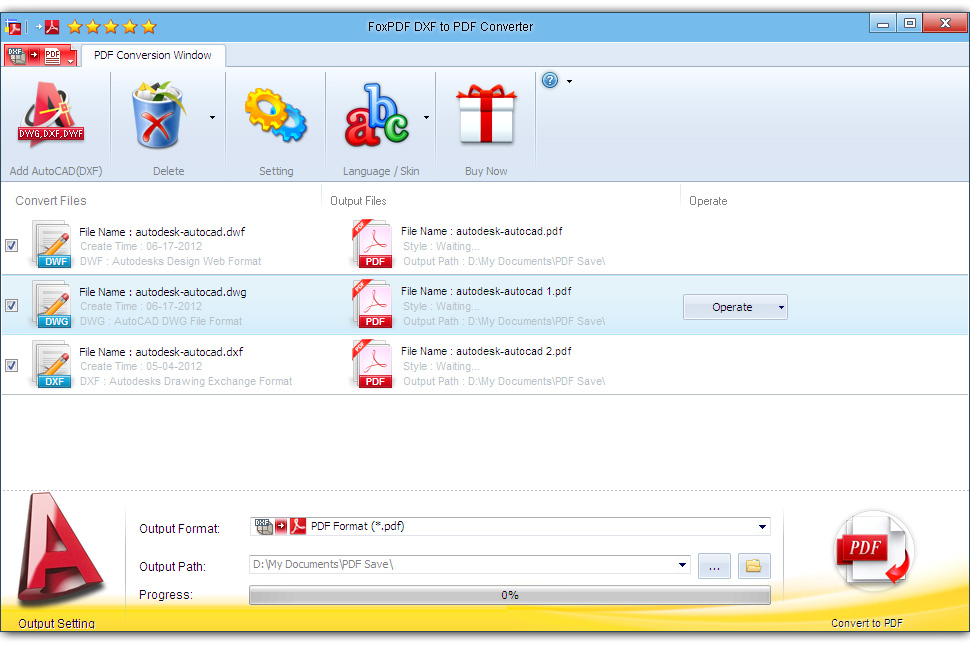970x645 pixels.
Task: Click the Convert to PDF icon
Action: click(x=872, y=550)
